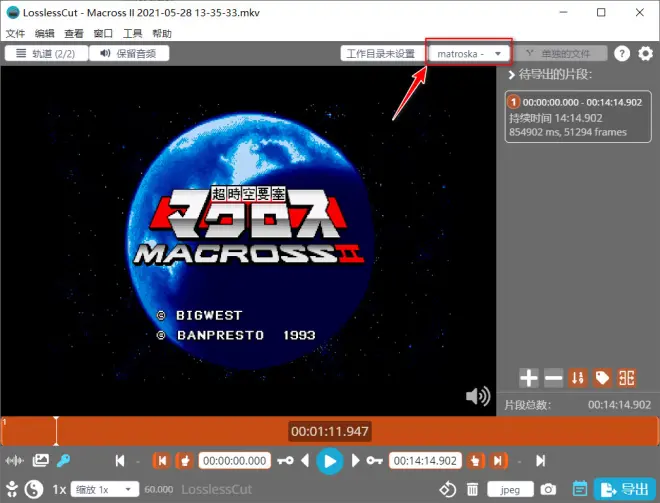The image size is (660, 503).
Task: Add a new segment with plus icon
Action: [x=529, y=378]
